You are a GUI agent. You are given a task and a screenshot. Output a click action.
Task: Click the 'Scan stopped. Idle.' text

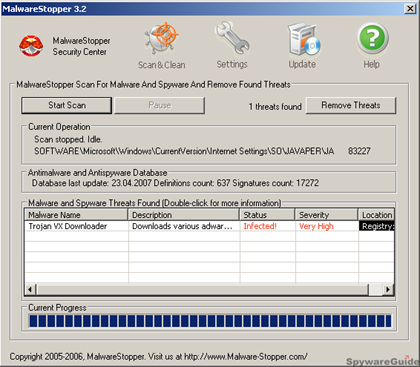[x=68, y=139]
